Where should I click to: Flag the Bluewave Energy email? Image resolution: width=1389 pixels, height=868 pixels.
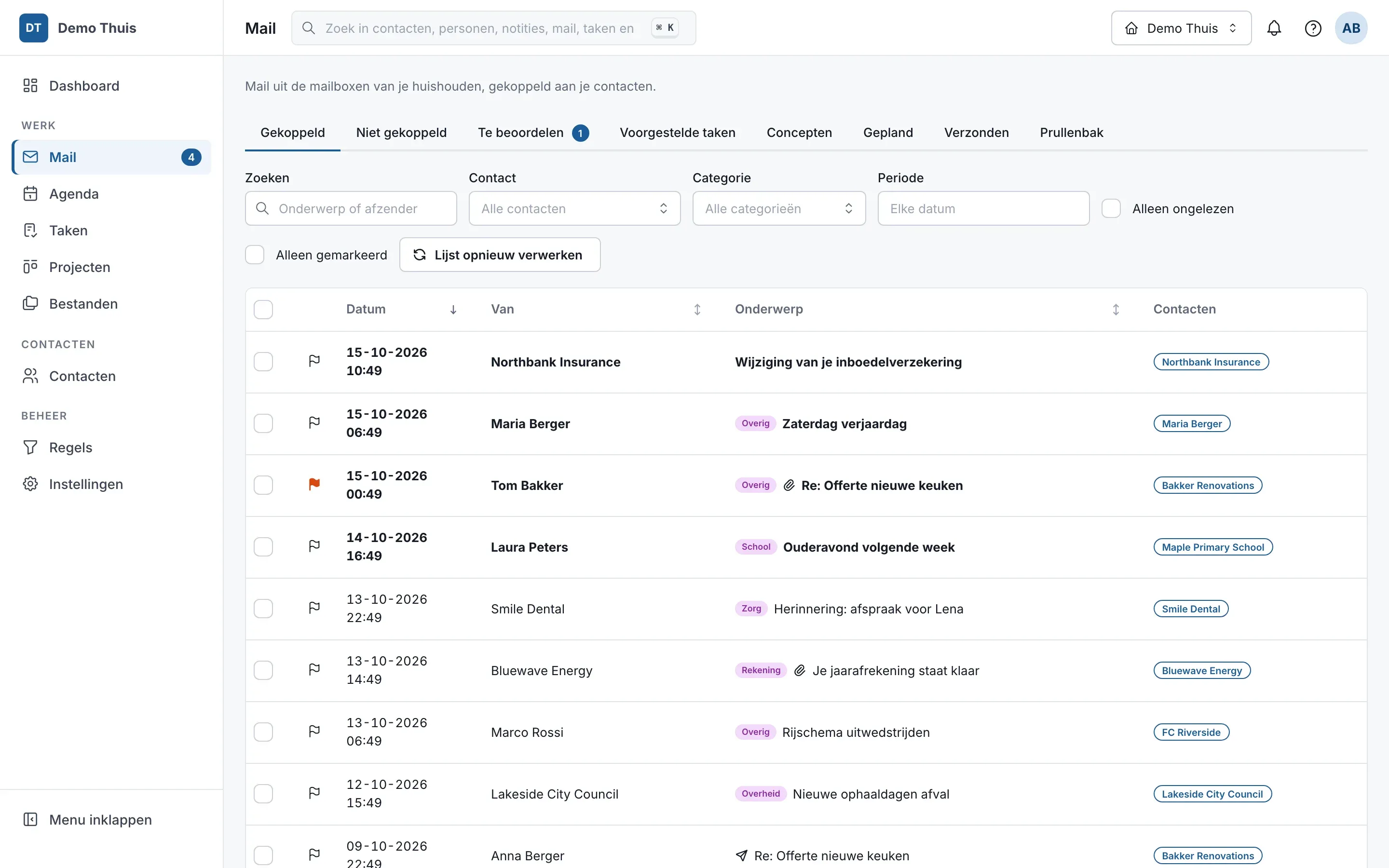pyautogui.click(x=314, y=670)
